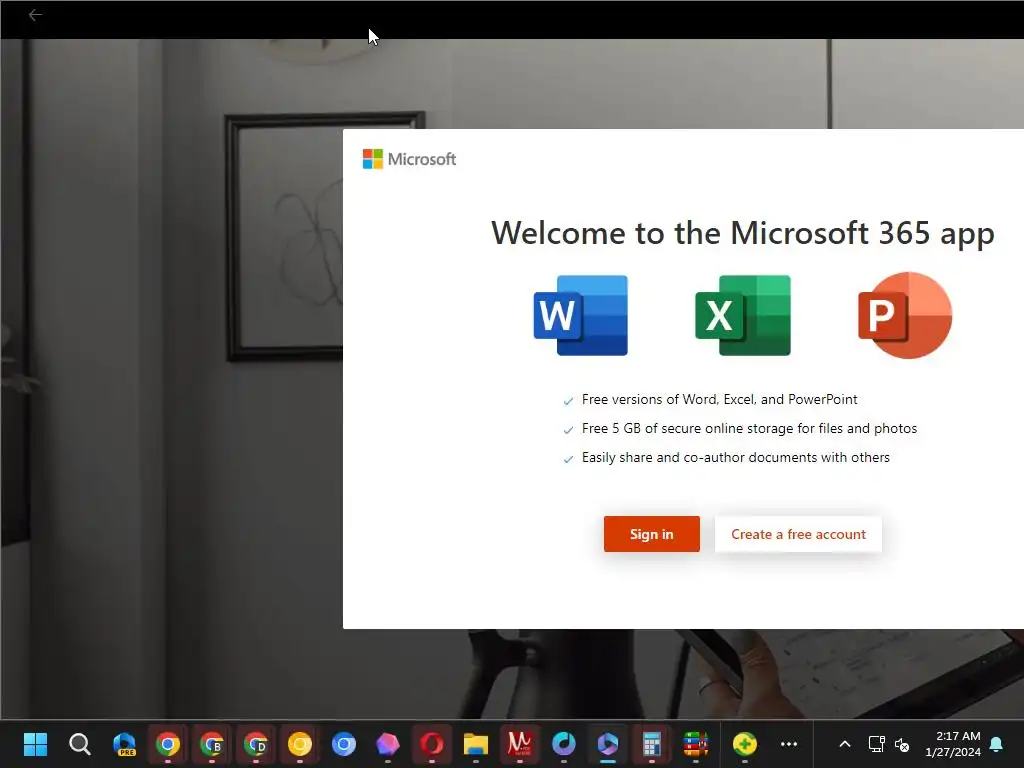Open the red M app in taskbar

520,744
